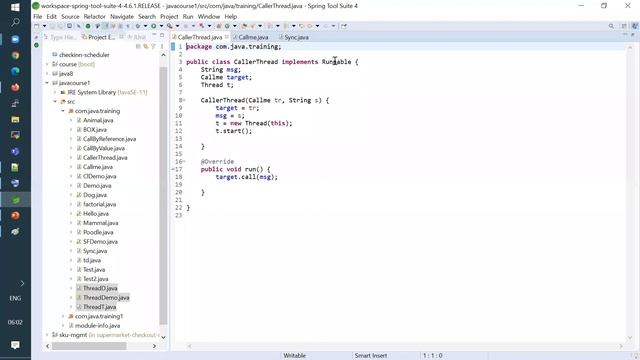The width and height of the screenshot is (640, 360).
Task: Open the File menu
Action: tap(38, 16)
